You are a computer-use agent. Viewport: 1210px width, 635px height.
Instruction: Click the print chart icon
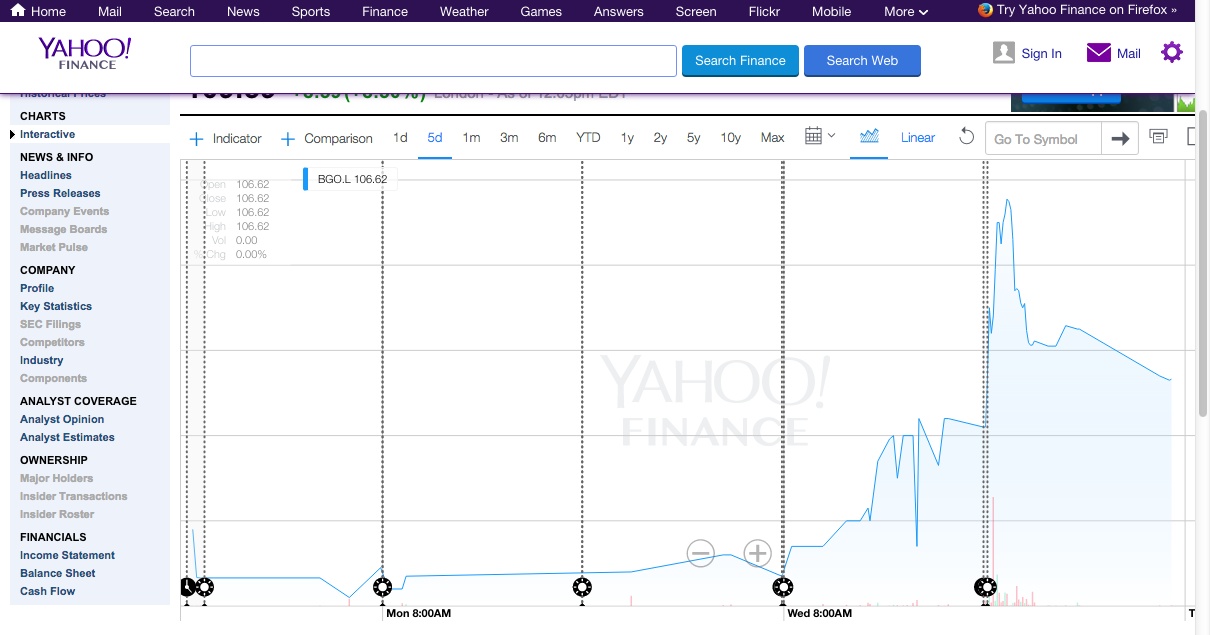[1159, 137]
